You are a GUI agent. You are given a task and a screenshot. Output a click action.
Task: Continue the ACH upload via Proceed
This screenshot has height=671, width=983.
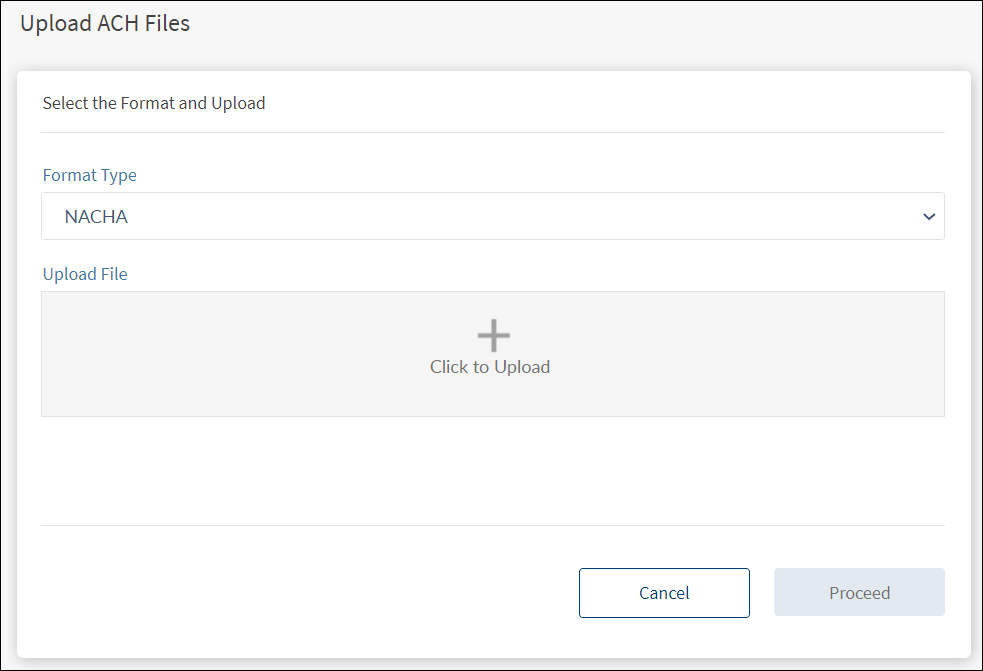click(x=859, y=593)
